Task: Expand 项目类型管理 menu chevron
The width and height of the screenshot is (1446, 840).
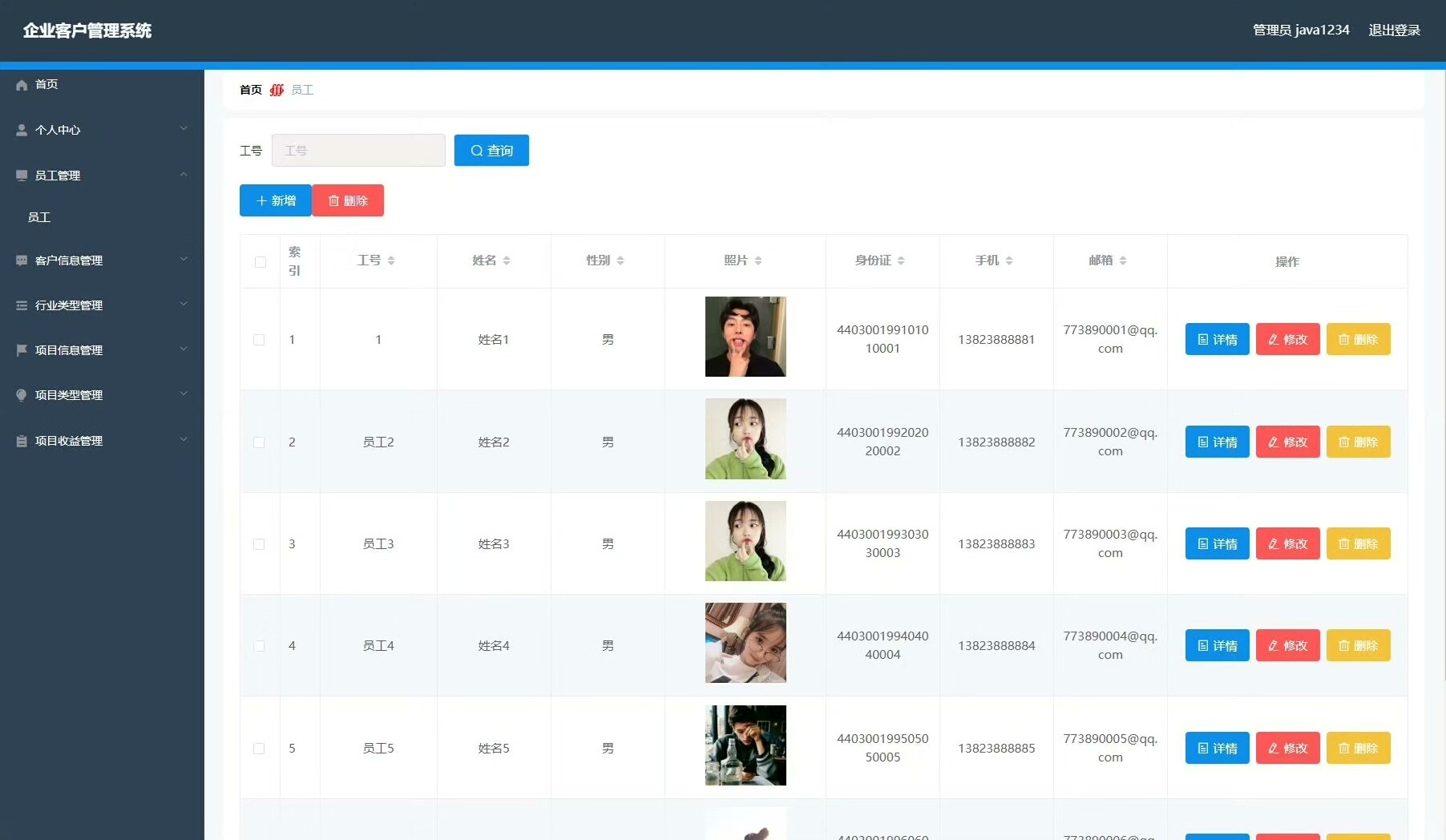Action: [184, 394]
